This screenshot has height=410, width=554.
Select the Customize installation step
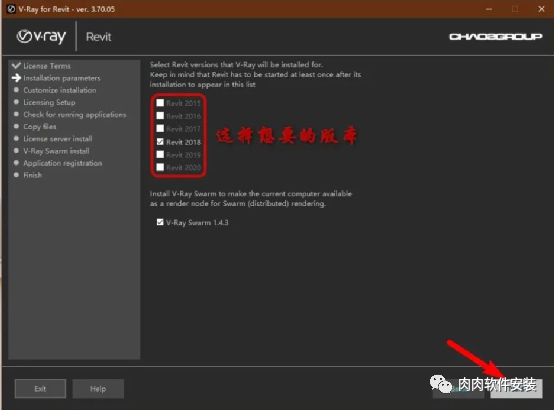pyautogui.click(x=60, y=90)
